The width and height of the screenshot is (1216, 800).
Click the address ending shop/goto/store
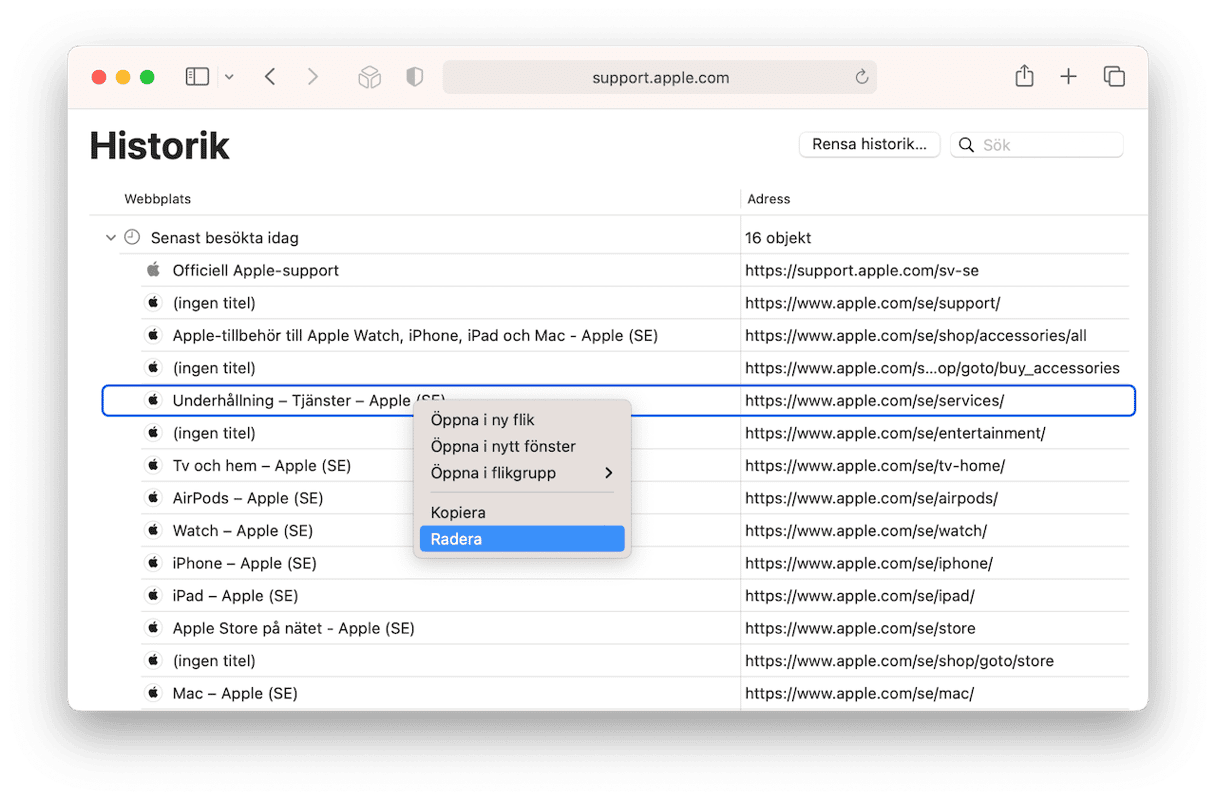pos(900,660)
